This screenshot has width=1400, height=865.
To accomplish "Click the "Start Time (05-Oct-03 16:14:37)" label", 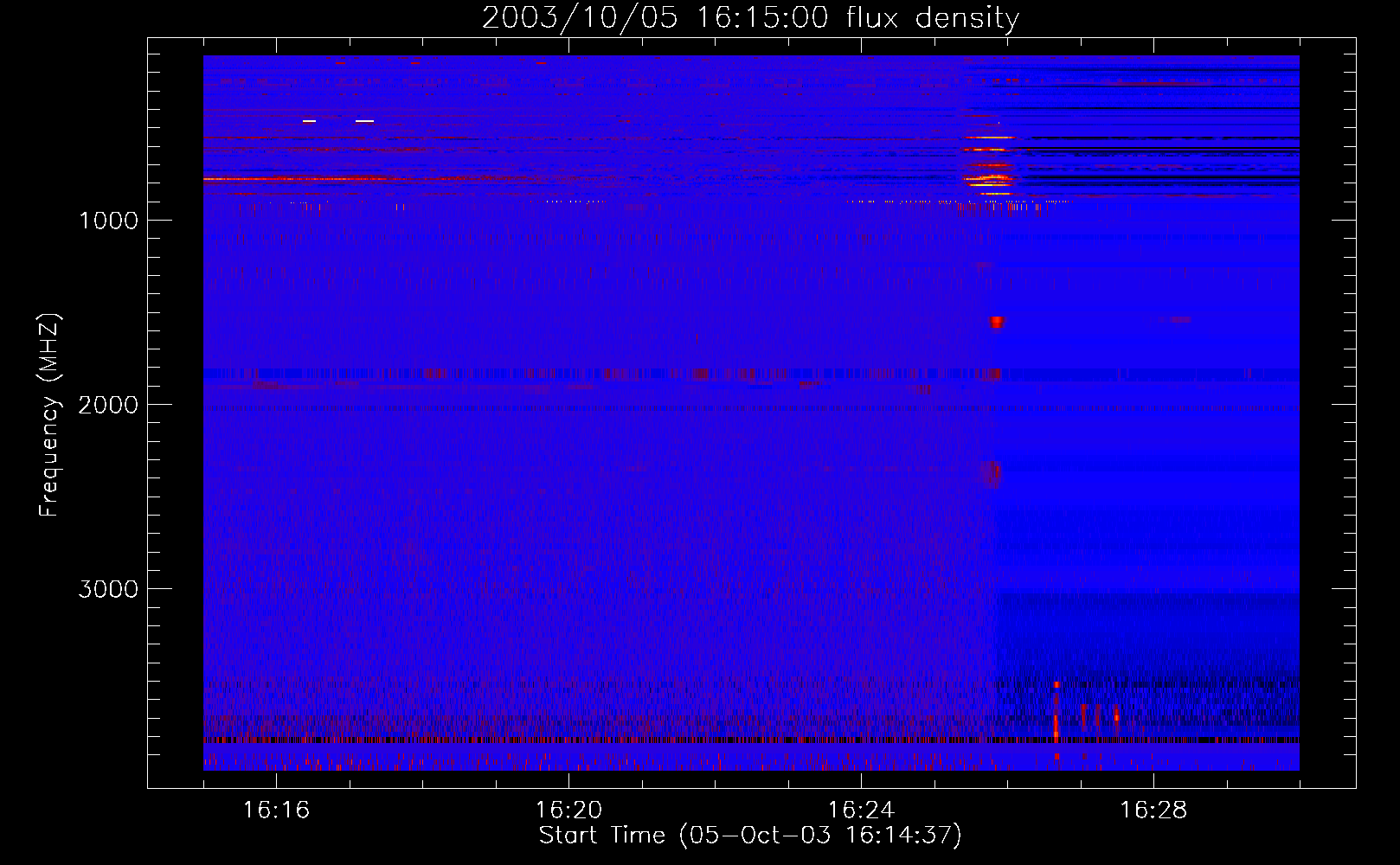I will 750,836.
